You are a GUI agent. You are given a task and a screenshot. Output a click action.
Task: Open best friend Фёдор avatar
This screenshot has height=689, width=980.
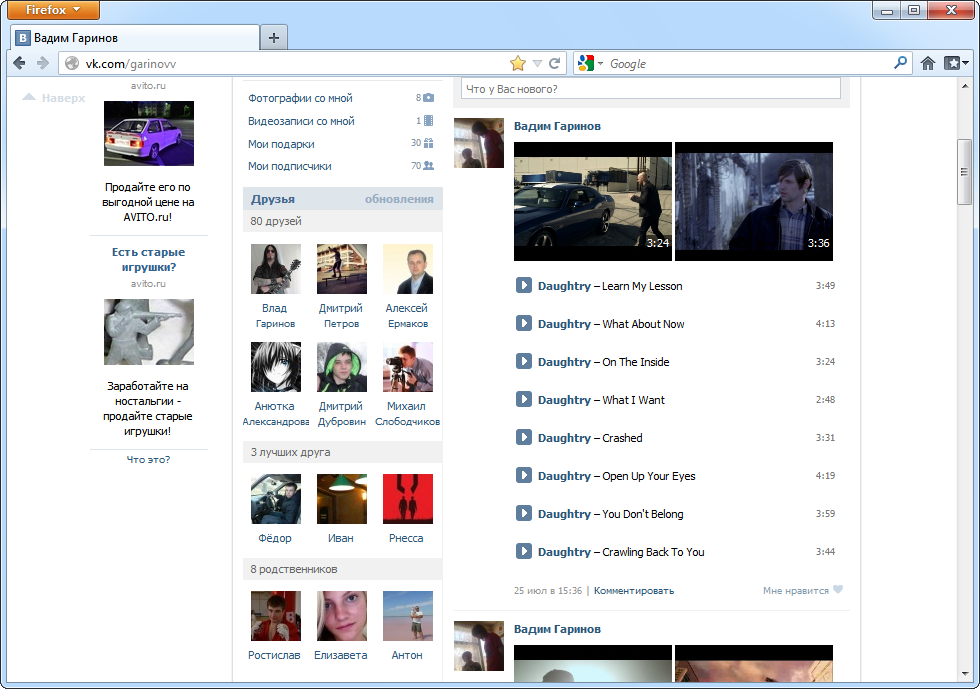pos(276,499)
